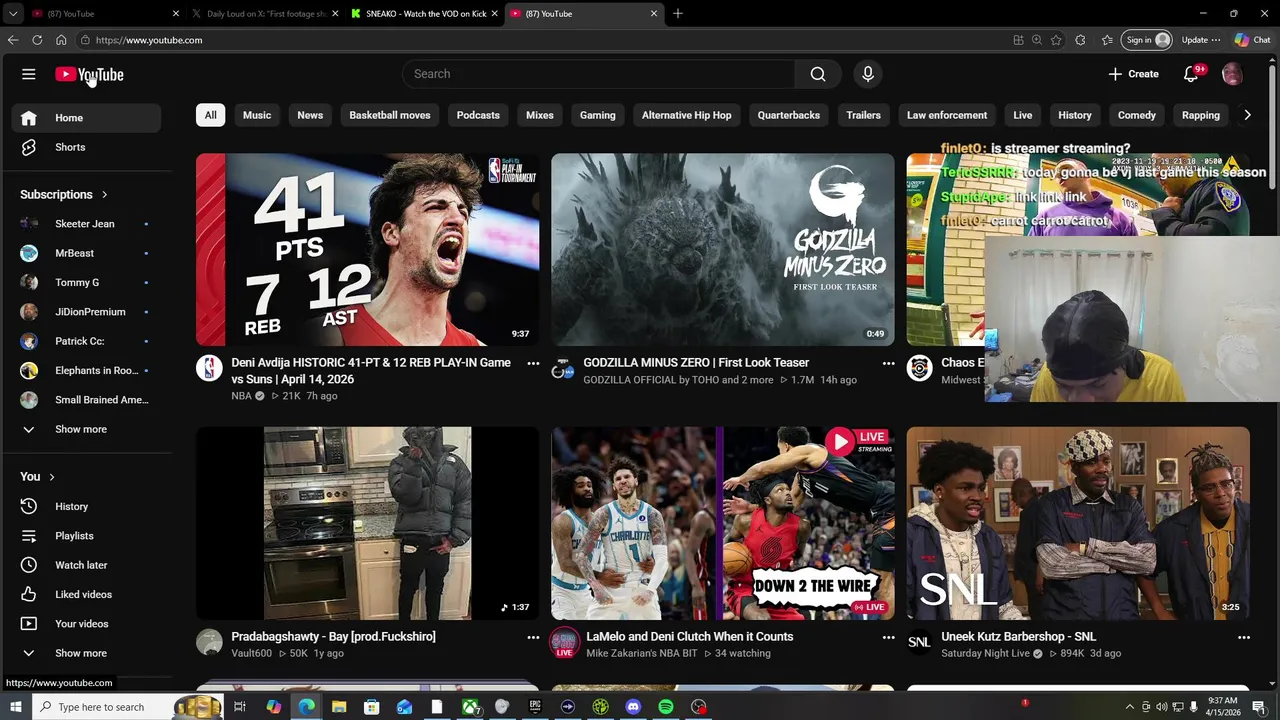
Task: Click the Windows Start button
Action: point(15,707)
